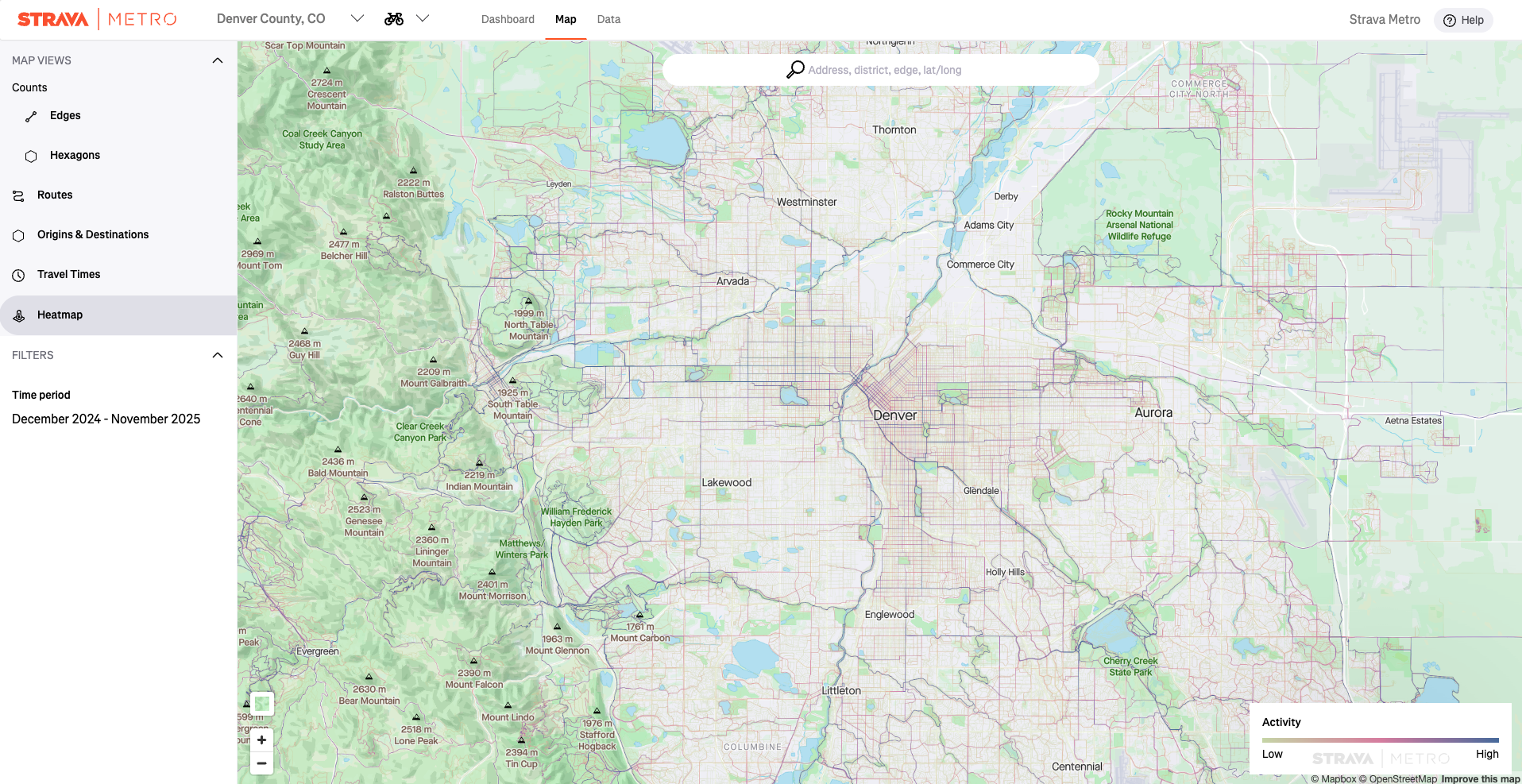This screenshot has height=784, width=1522.
Task: Switch to the Dashboard tab
Action: click(x=508, y=19)
